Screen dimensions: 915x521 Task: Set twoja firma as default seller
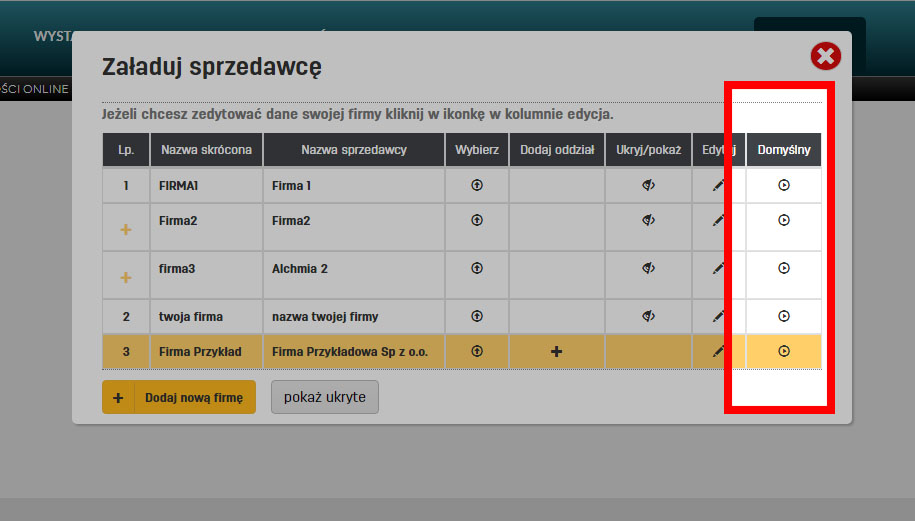(x=784, y=316)
